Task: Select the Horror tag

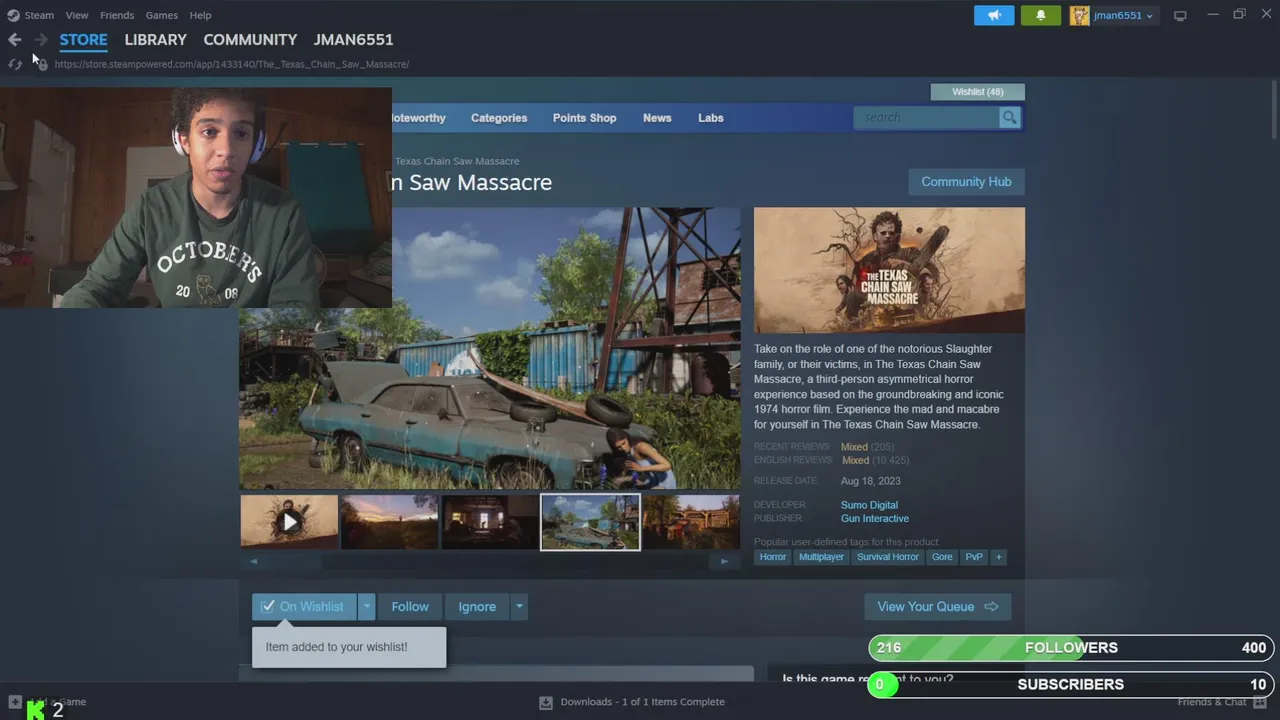Action: [772, 557]
